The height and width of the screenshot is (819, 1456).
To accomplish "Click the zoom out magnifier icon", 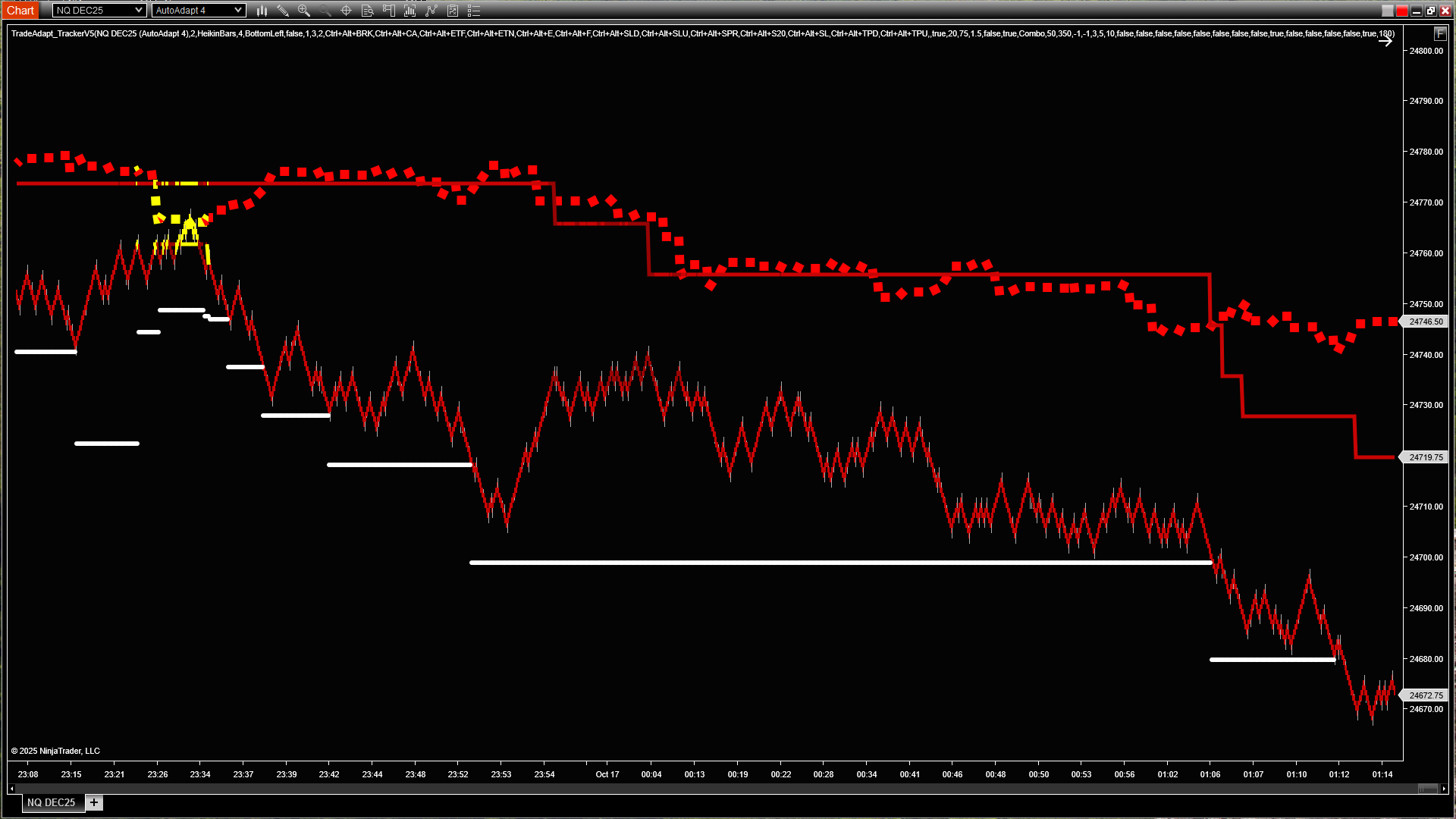I will tap(325, 11).
